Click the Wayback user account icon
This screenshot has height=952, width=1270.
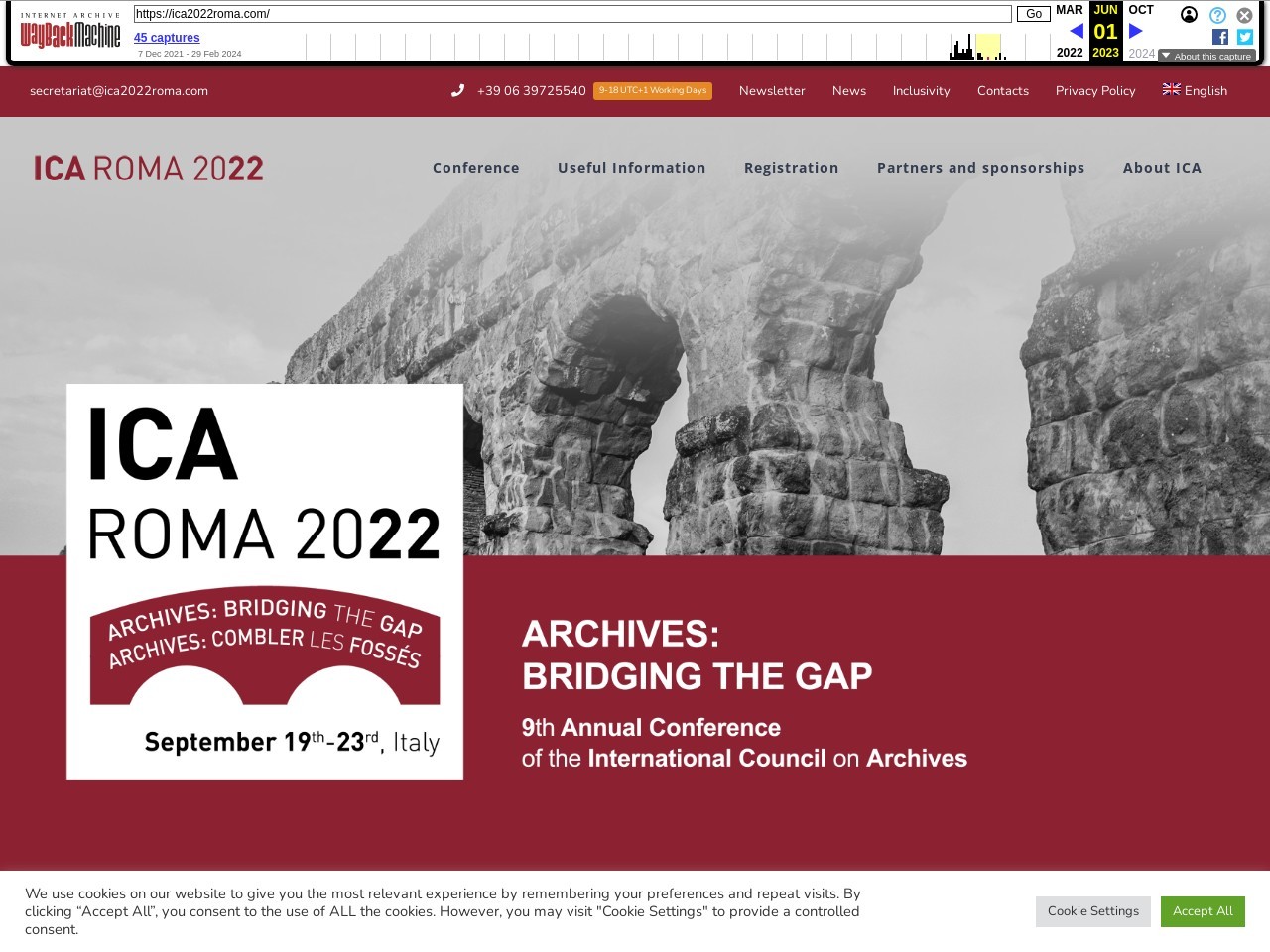[1189, 15]
